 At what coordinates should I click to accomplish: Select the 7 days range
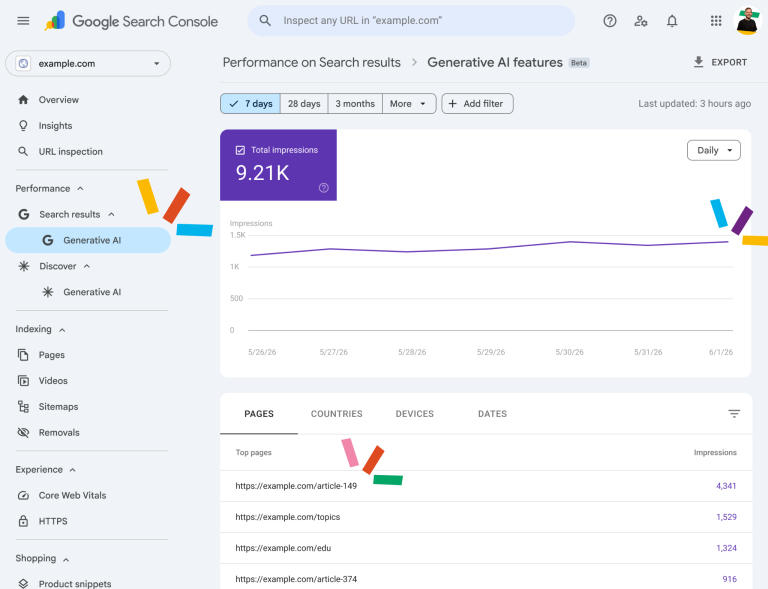pyautogui.click(x=250, y=103)
